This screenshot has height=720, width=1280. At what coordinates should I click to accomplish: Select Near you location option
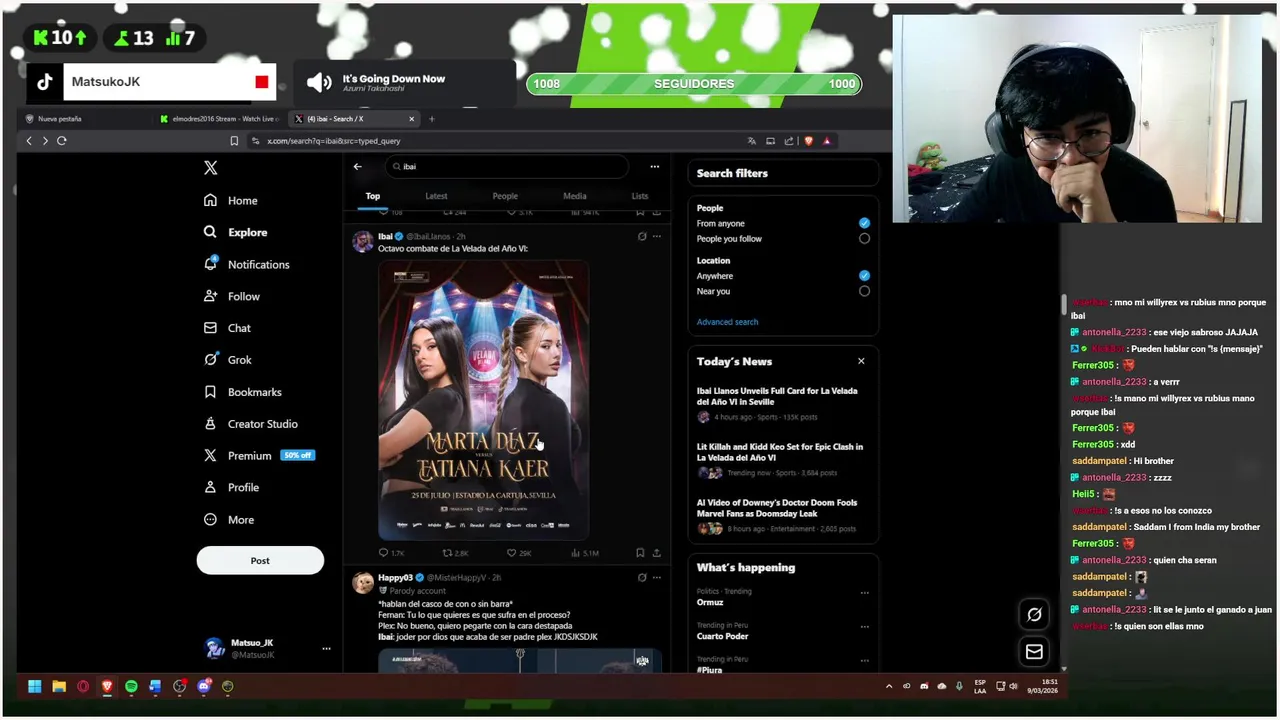pyautogui.click(x=864, y=291)
